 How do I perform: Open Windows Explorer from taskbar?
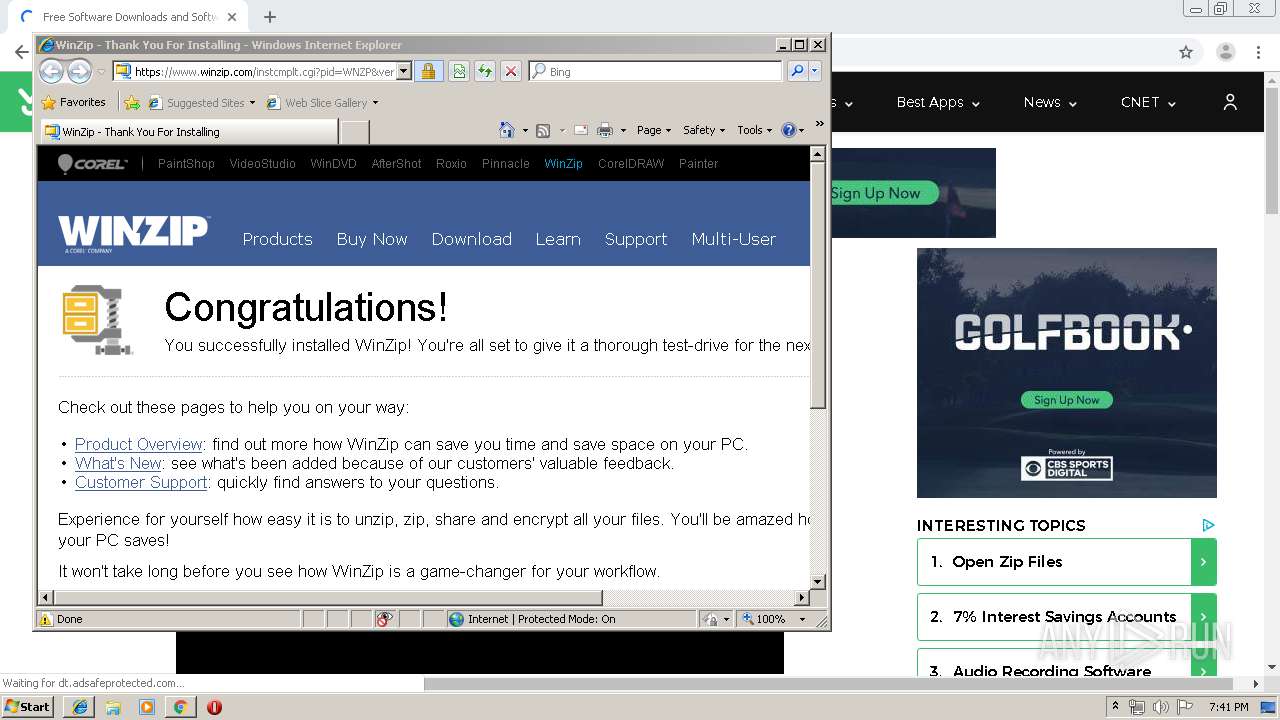coord(113,707)
